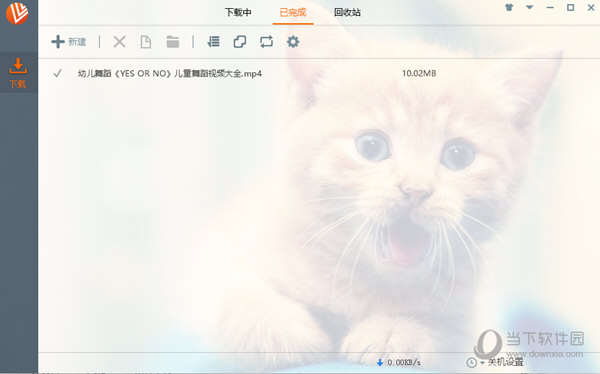Switch to the 下载中 tab
The image size is (600, 374).
coord(238,12)
